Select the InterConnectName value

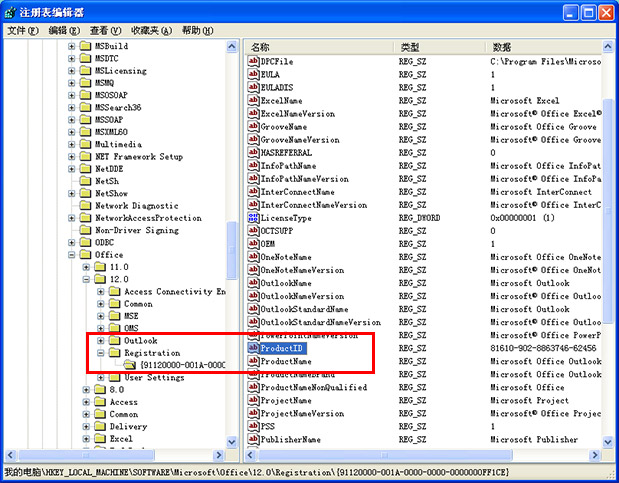[x=297, y=192]
